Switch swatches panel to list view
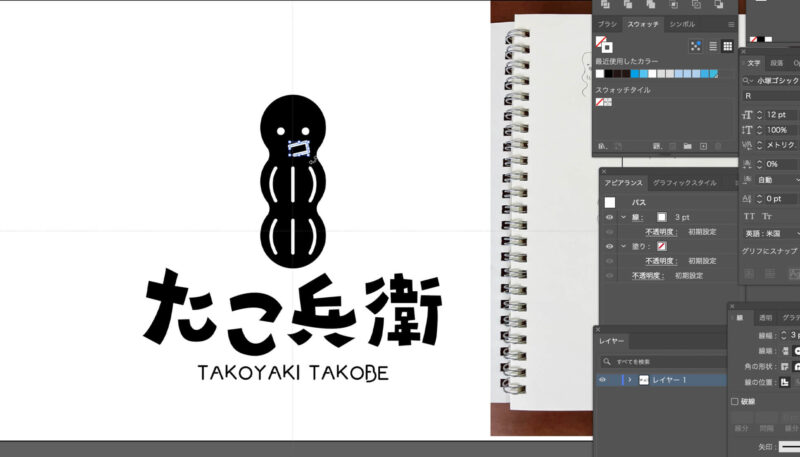800x457 pixels. click(x=713, y=46)
